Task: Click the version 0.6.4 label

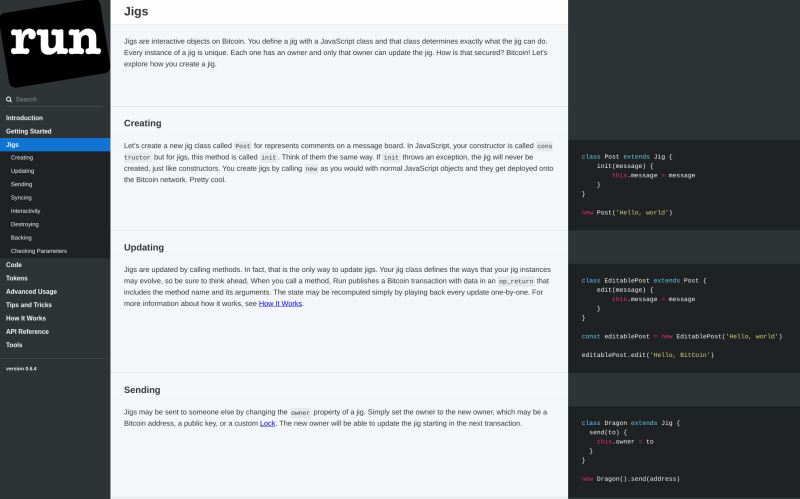Action: [x=21, y=368]
